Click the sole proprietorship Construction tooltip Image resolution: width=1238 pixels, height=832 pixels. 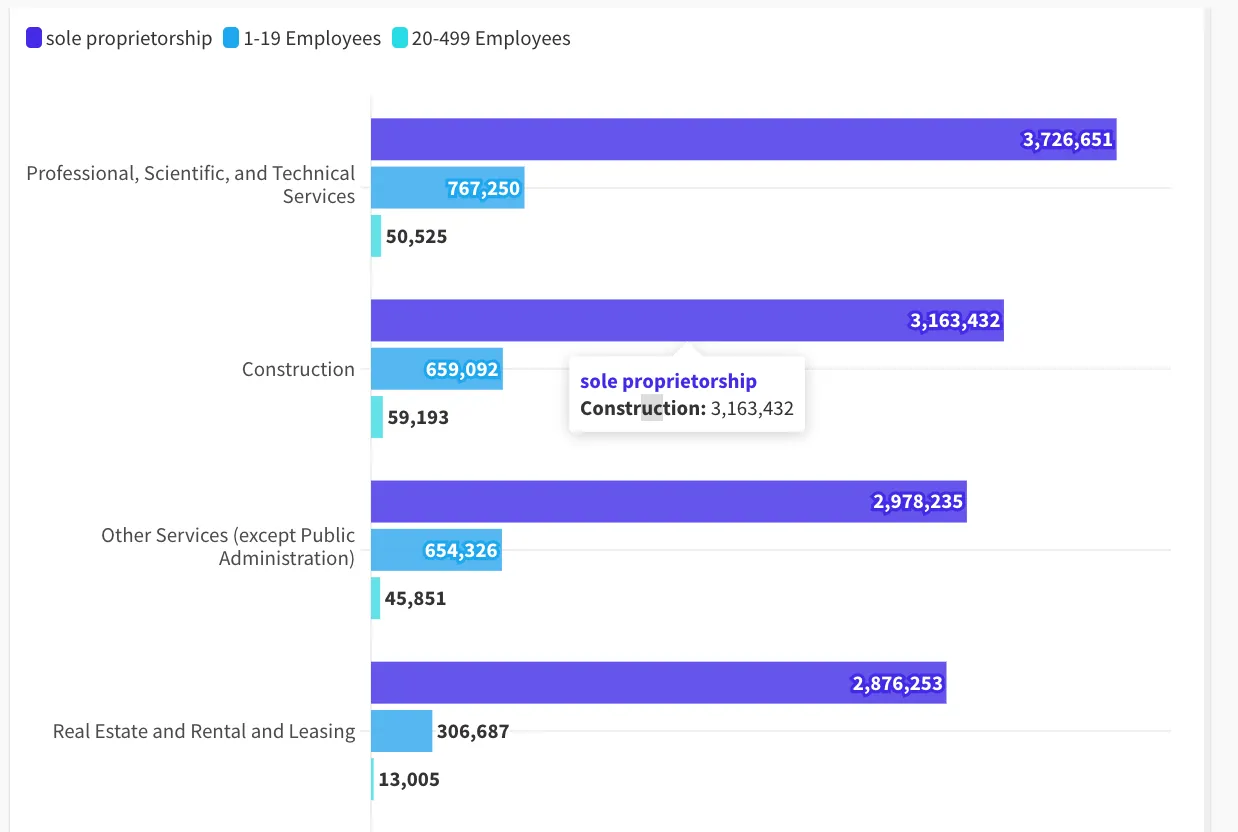pyautogui.click(x=687, y=394)
